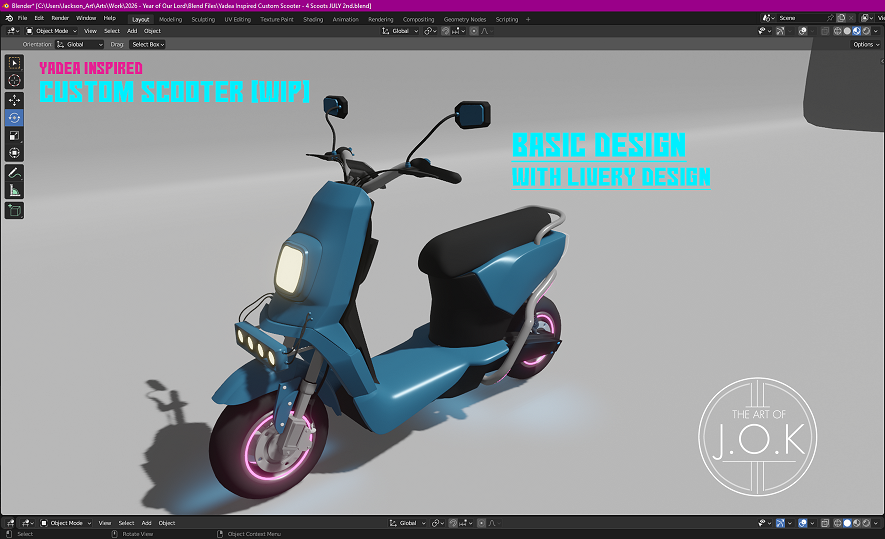This screenshot has height=539, width=885.
Task: Open the Blender logo application menu
Action: pyautogui.click(x=9, y=18)
